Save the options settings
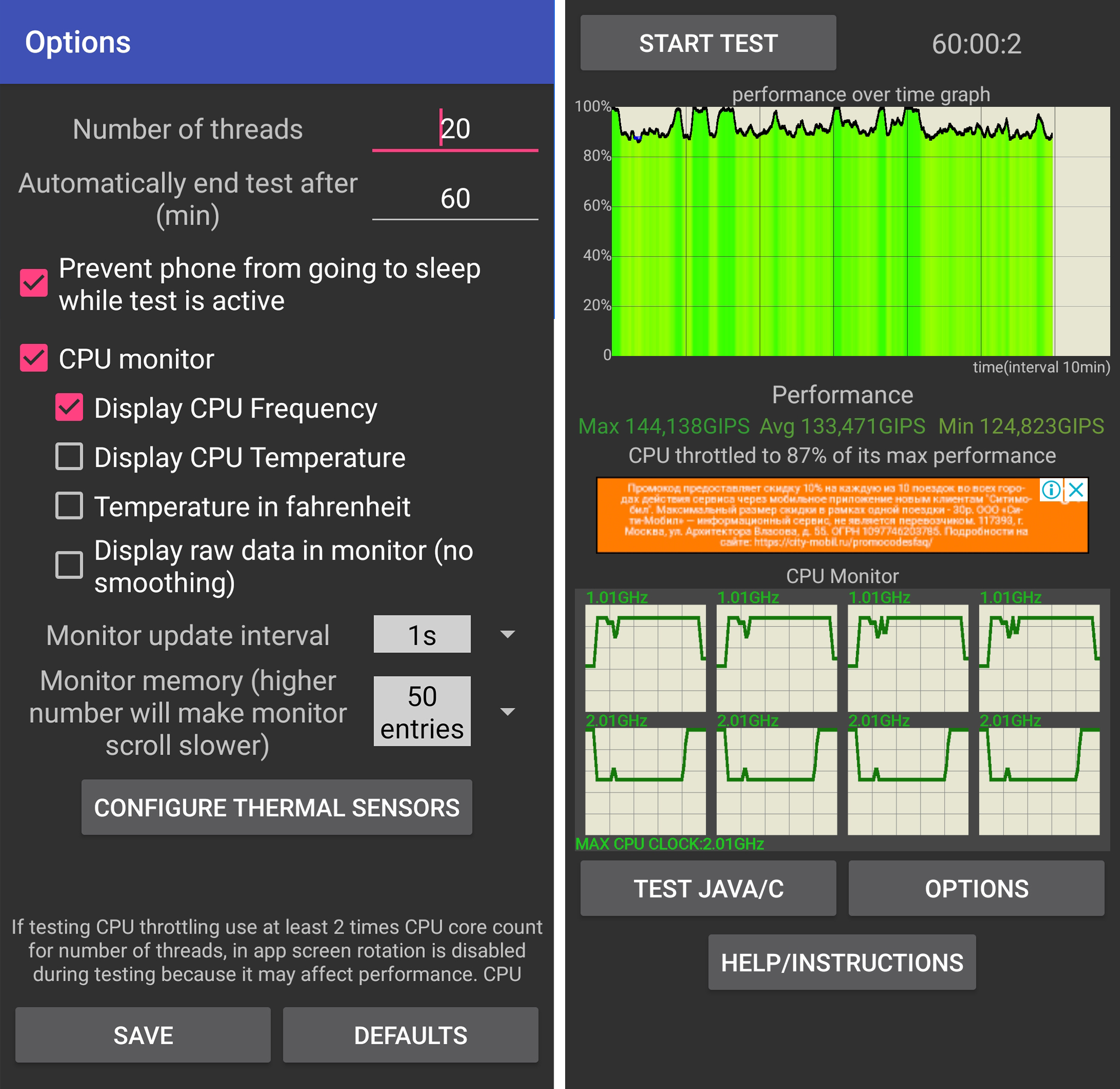Viewport: 1120px width, 1089px height. (x=143, y=1035)
